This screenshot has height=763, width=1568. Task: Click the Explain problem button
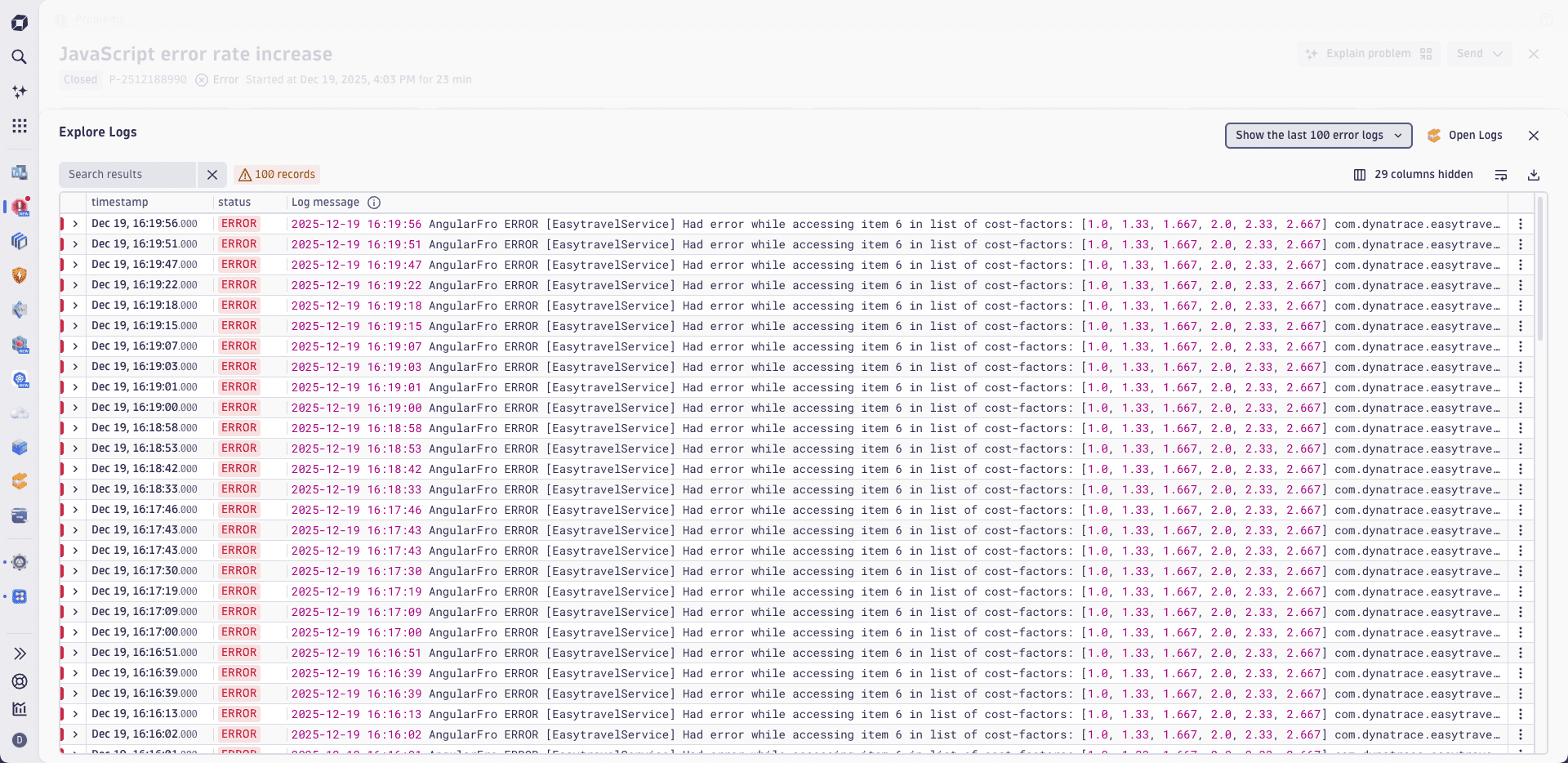point(1368,53)
